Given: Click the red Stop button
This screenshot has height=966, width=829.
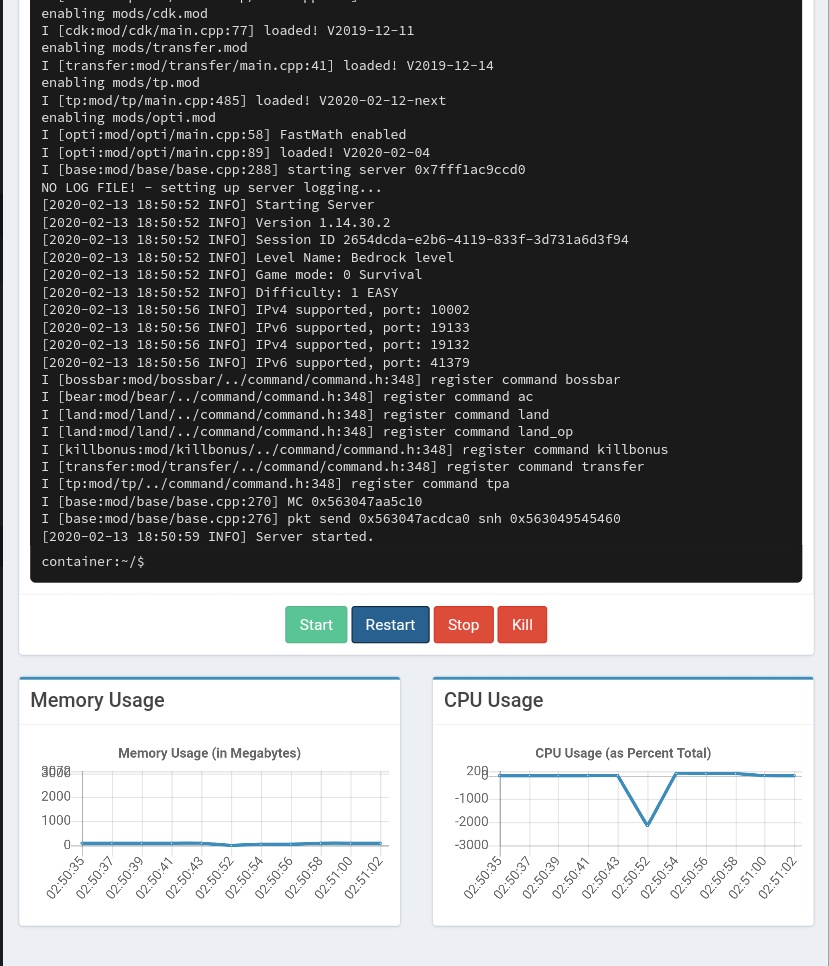Looking at the screenshot, I should (x=463, y=625).
